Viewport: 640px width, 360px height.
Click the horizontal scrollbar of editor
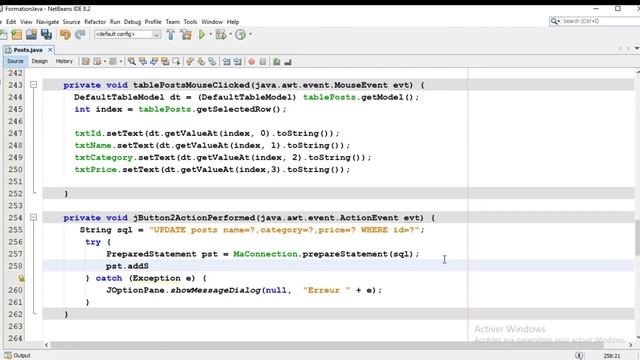[x=327, y=345]
